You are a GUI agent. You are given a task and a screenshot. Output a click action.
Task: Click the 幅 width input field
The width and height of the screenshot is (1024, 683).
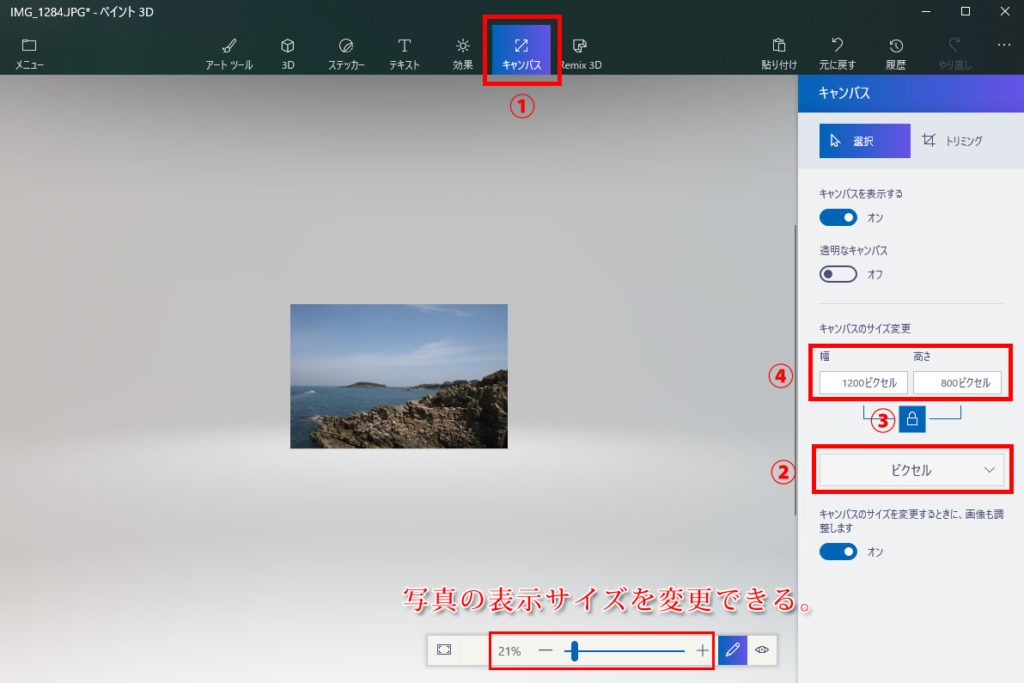click(863, 383)
